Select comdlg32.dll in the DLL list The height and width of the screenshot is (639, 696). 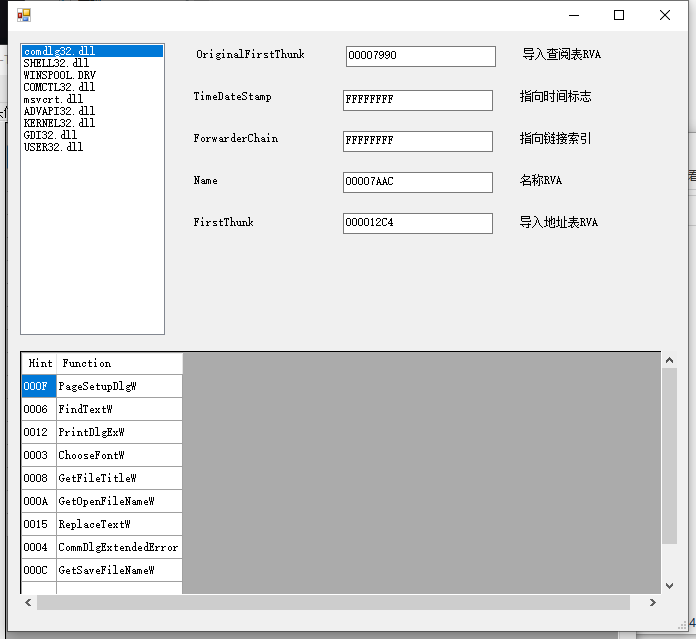(92, 51)
